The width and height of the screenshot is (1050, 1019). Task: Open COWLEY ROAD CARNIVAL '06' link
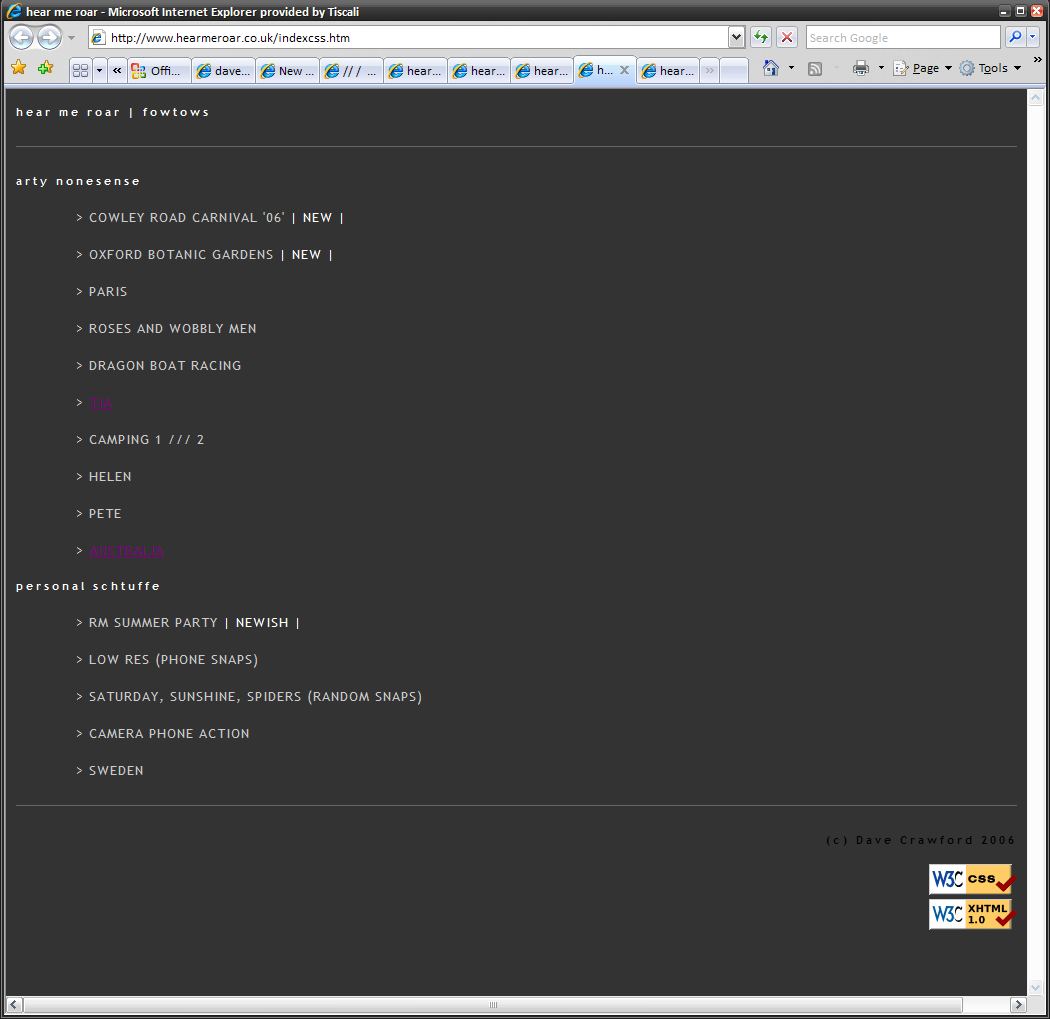(187, 218)
